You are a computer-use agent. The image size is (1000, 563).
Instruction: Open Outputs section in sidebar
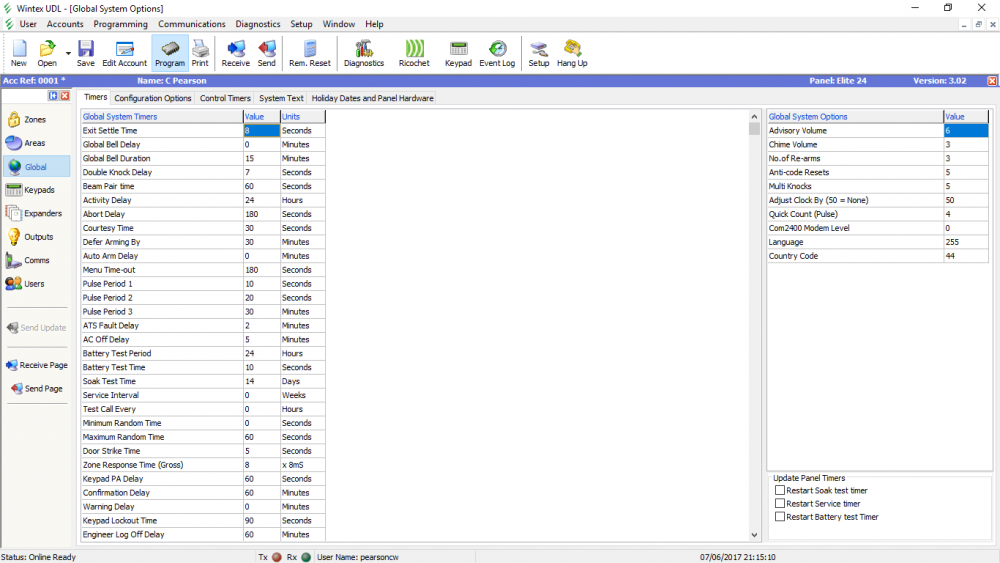(31, 237)
